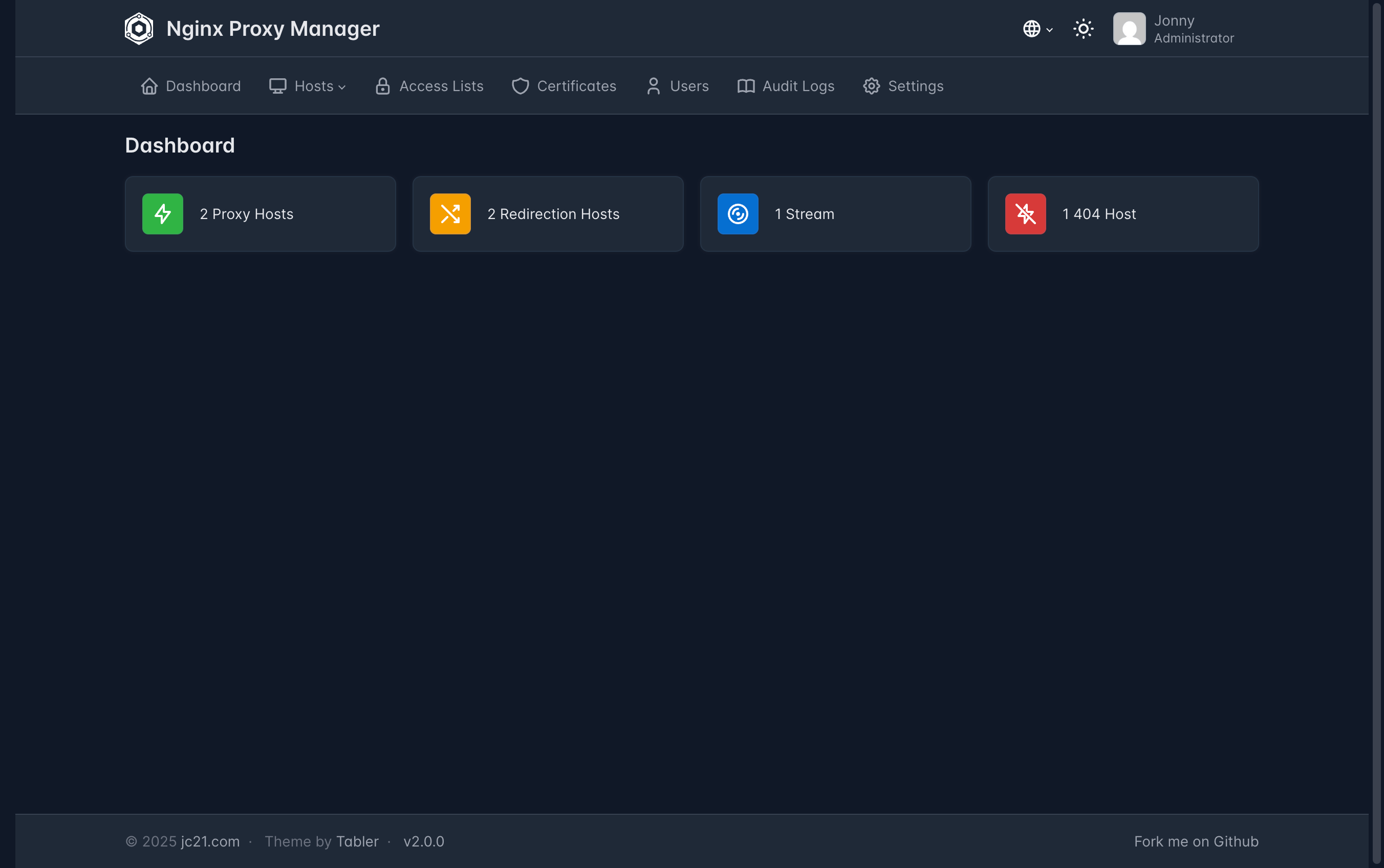This screenshot has height=868, width=1384.
Task: Click the red 404 Host icon
Action: click(x=1025, y=214)
